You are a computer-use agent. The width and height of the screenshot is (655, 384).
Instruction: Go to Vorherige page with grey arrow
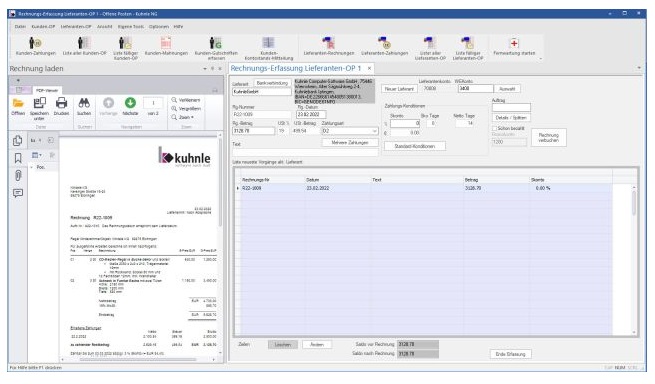point(108,107)
